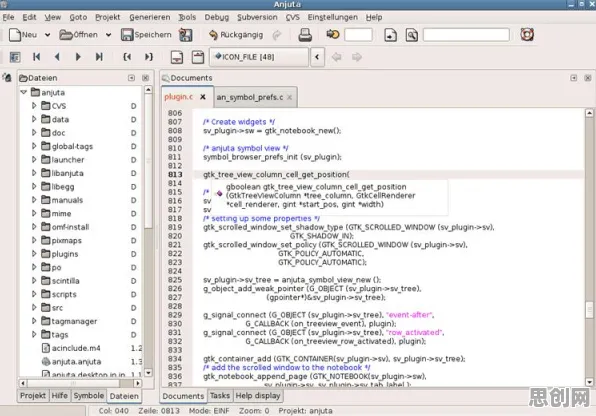Switch to the an_symbol_prefs.c tab
The image size is (596, 416).
pos(250,97)
